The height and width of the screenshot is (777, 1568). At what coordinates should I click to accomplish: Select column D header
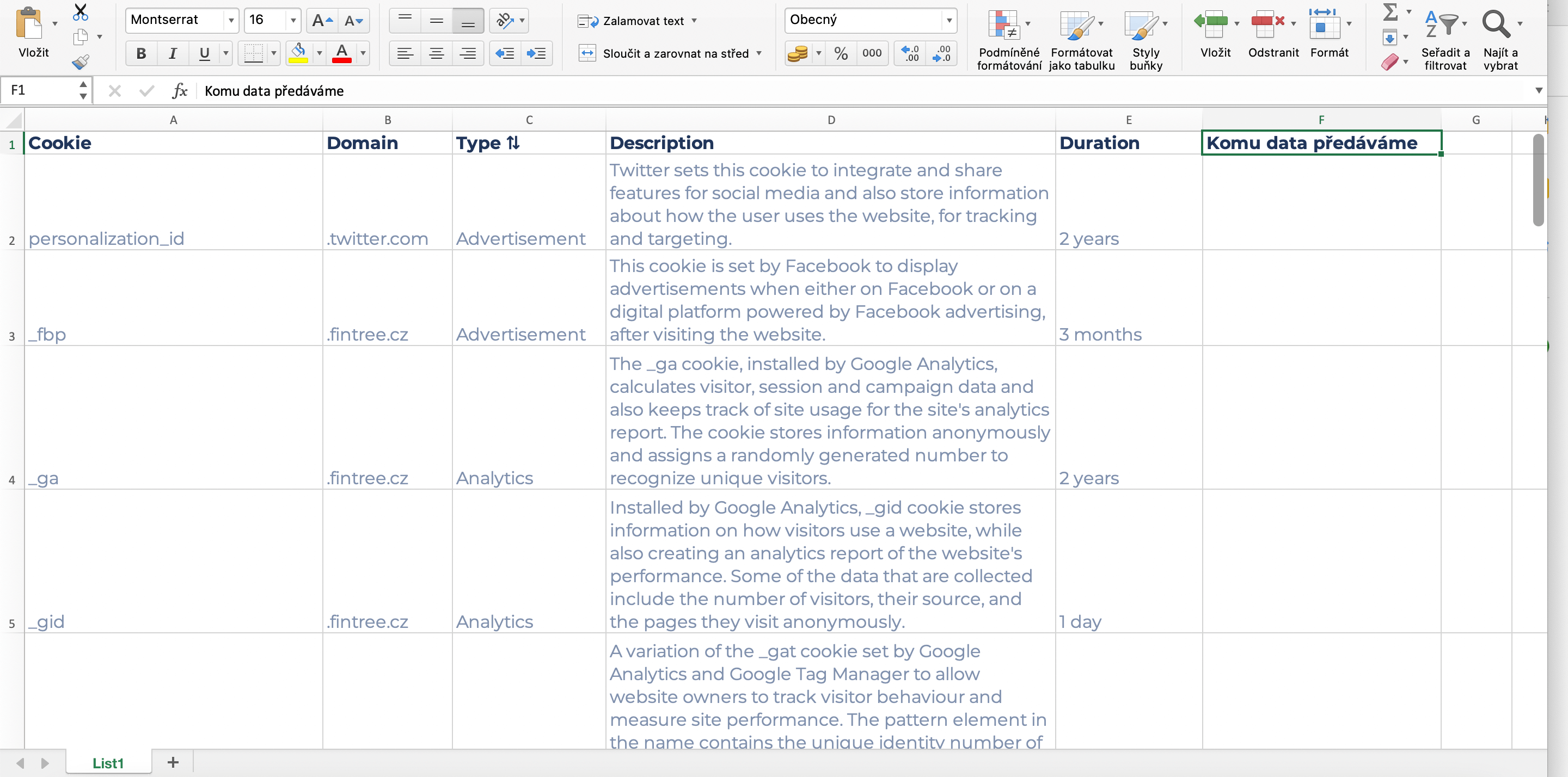[831, 120]
